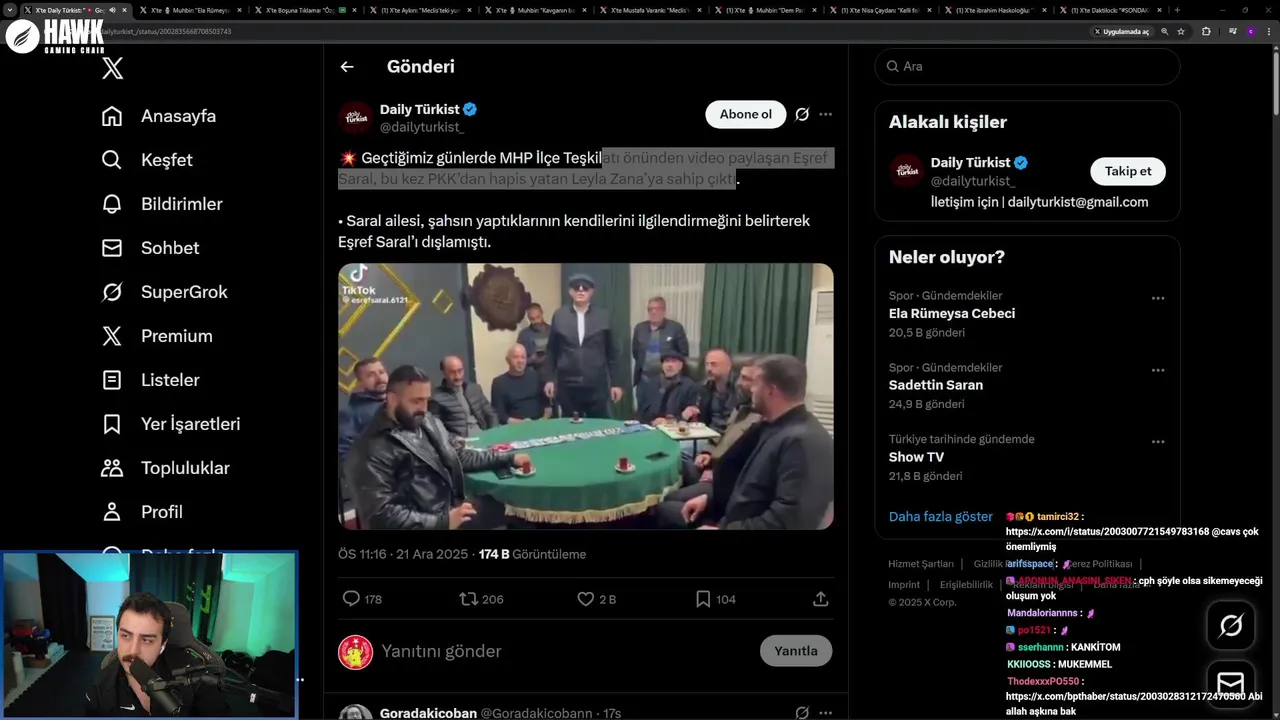Click the Abone ol button
Image resolution: width=1280 pixels, height=720 pixels.
tap(746, 114)
